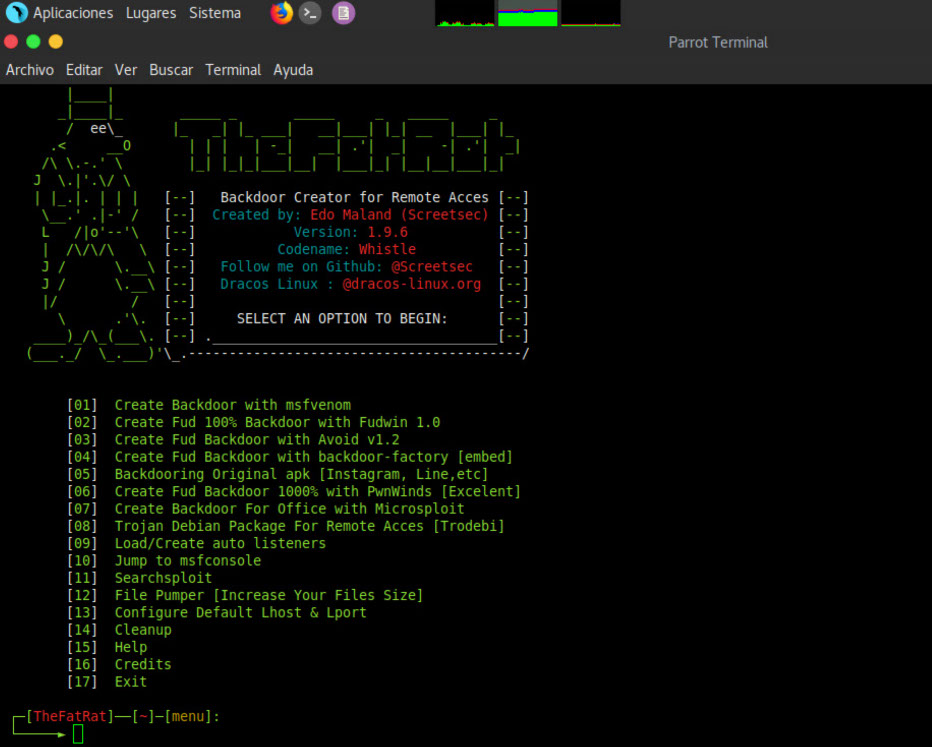Open the terminal launcher icon in the panel
The height and width of the screenshot is (747, 932).
(x=310, y=12)
